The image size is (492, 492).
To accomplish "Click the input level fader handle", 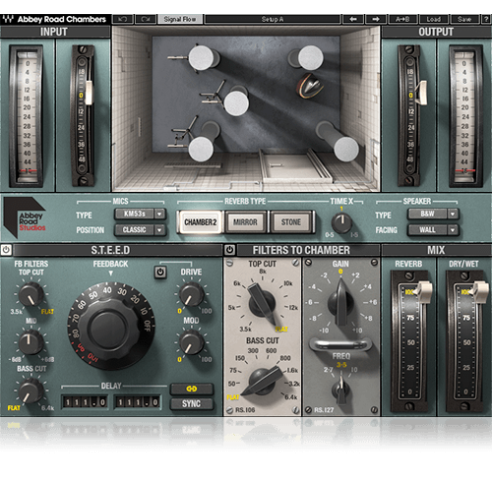I will click(89, 93).
